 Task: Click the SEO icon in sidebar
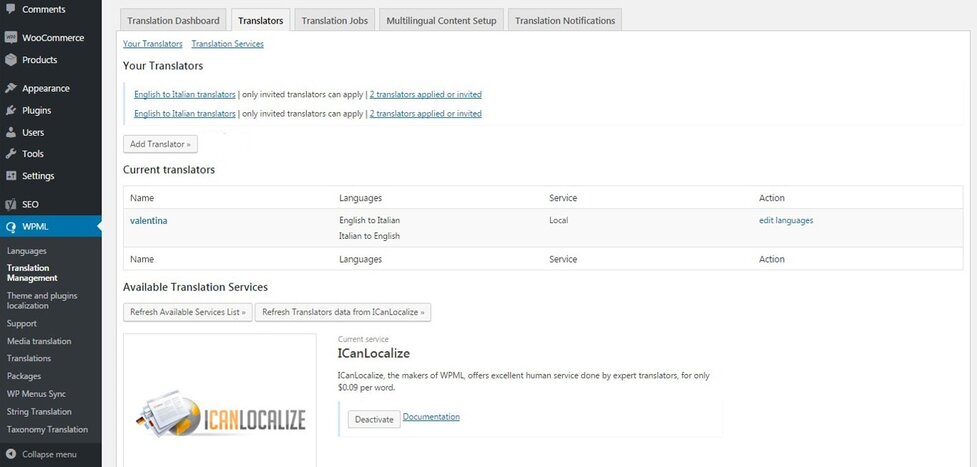pyautogui.click(x=11, y=204)
